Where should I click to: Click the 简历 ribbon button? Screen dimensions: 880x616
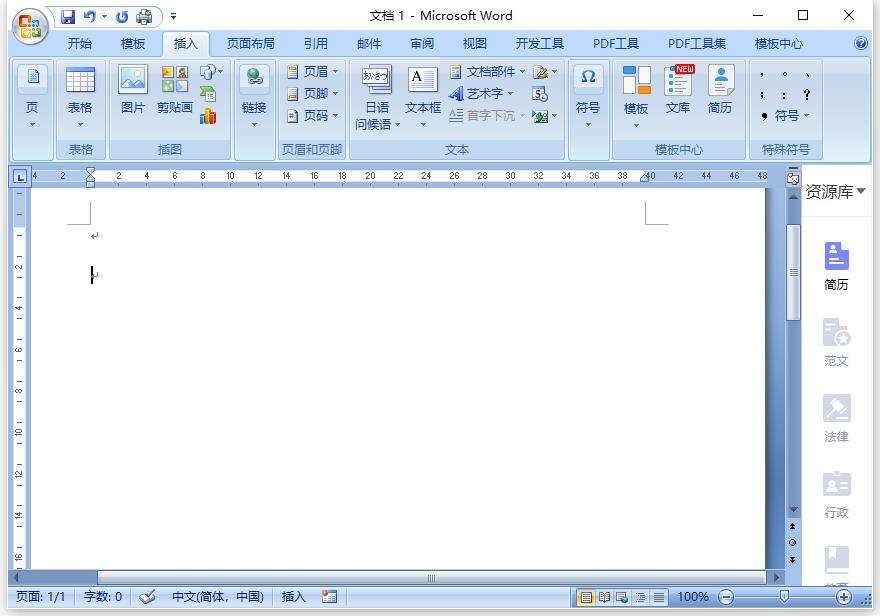pos(721,90)
